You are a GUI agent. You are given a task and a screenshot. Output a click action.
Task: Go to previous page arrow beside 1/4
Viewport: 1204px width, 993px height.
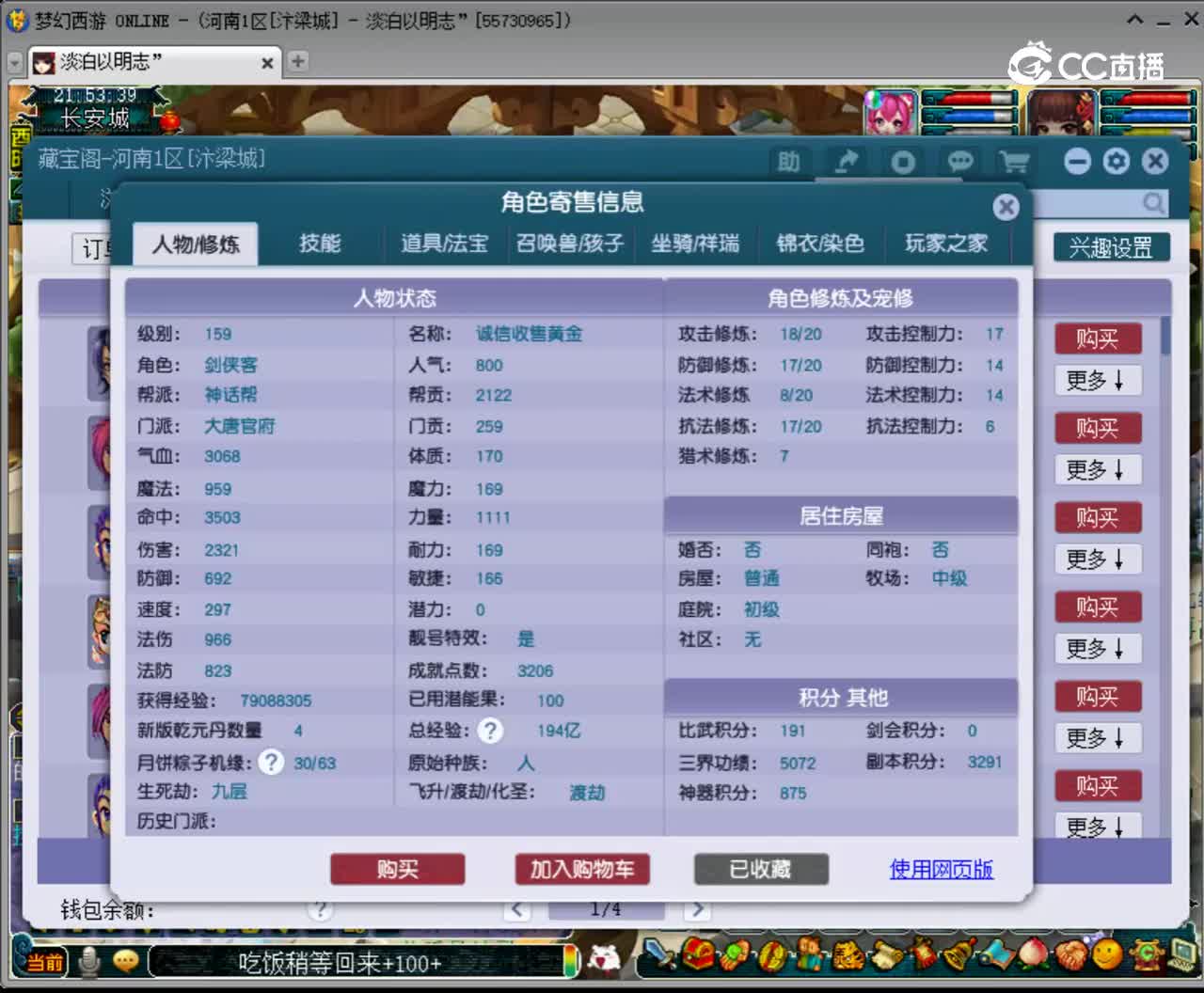tap(516, 909)
